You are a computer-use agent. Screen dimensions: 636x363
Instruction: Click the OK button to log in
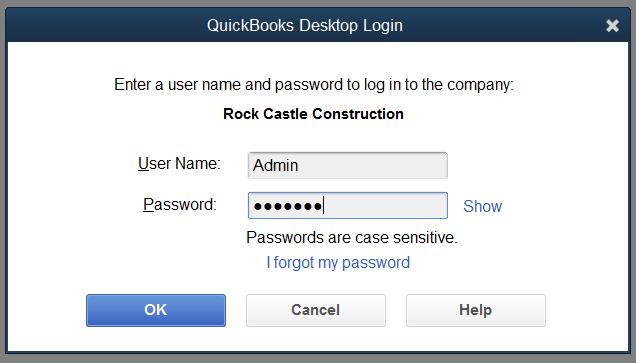pyautogui.click(x=156, y=310)
